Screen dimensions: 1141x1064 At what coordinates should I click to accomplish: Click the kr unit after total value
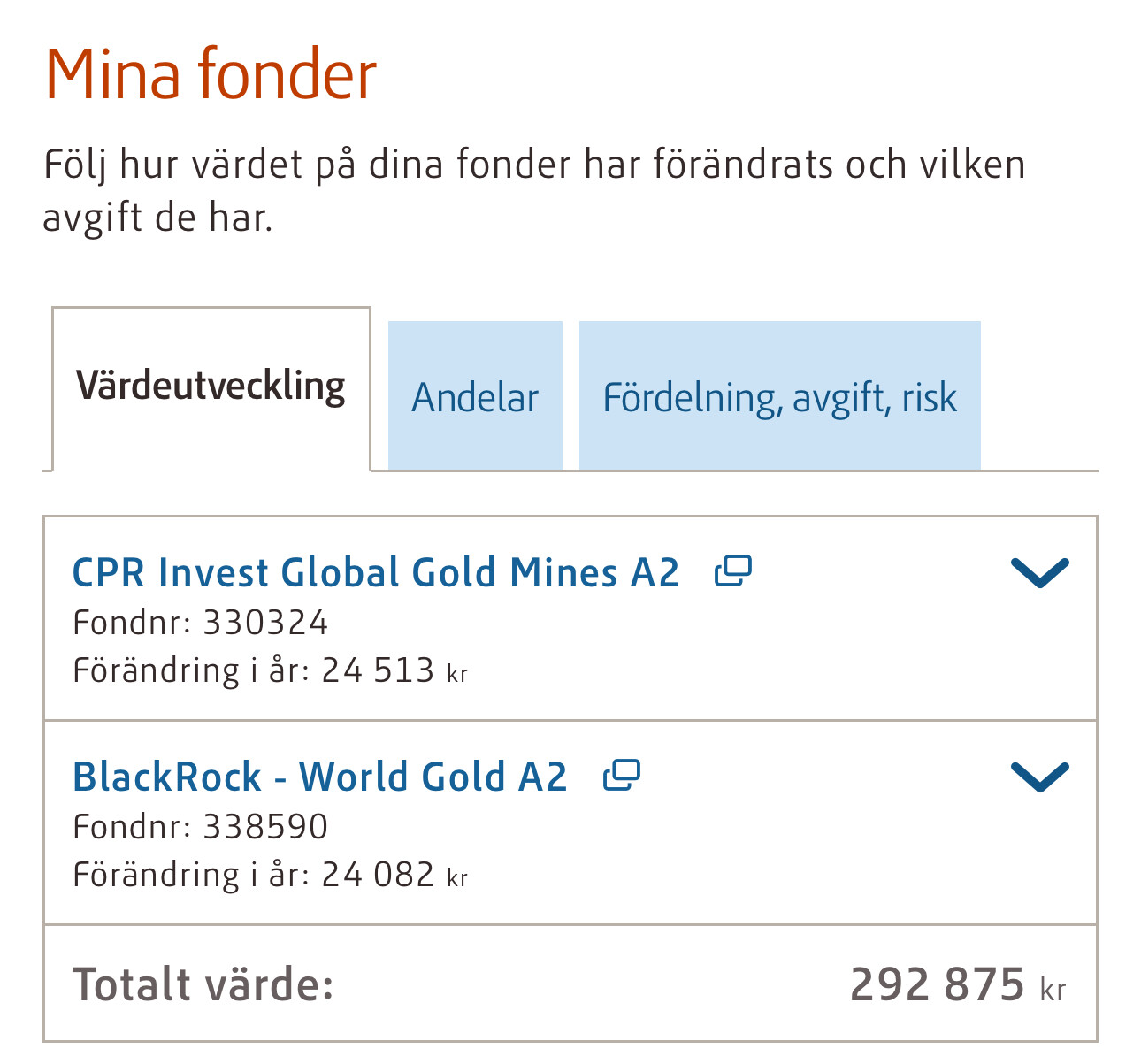coord(1053,989)
